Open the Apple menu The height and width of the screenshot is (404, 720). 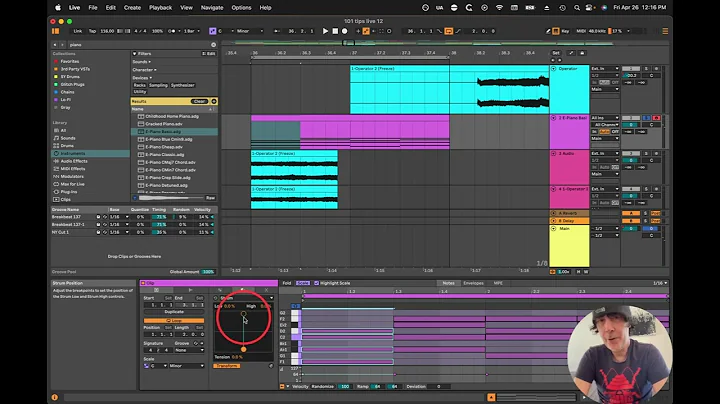[x=58, y=8]
